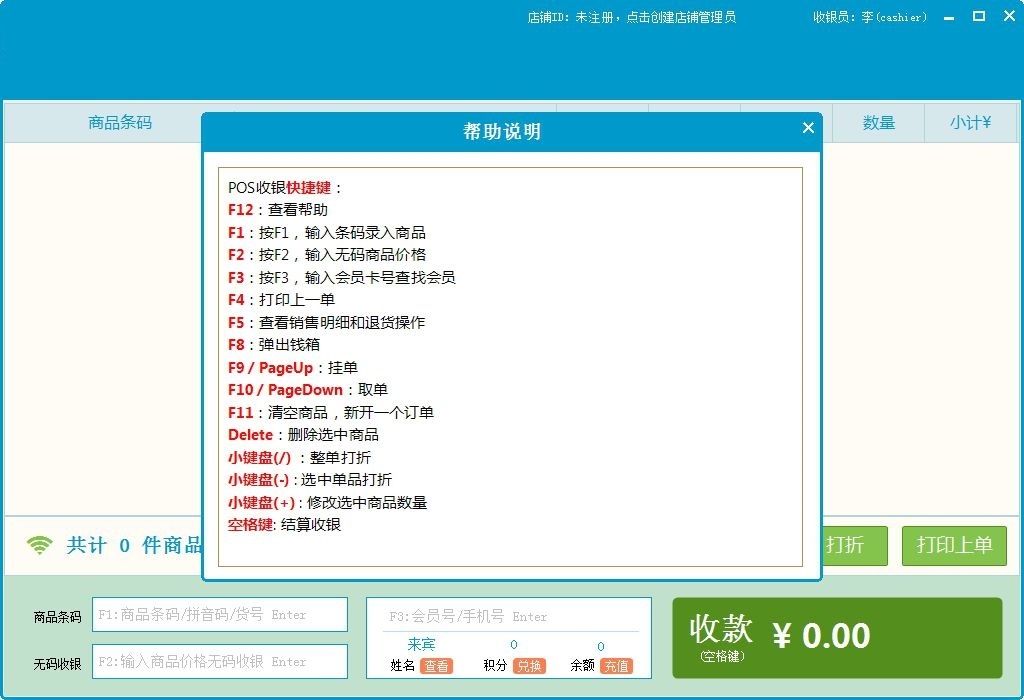Click the 查看 button next to 姓名
Viewport: 1024px width, 700px height.
(x=436, y=665)
